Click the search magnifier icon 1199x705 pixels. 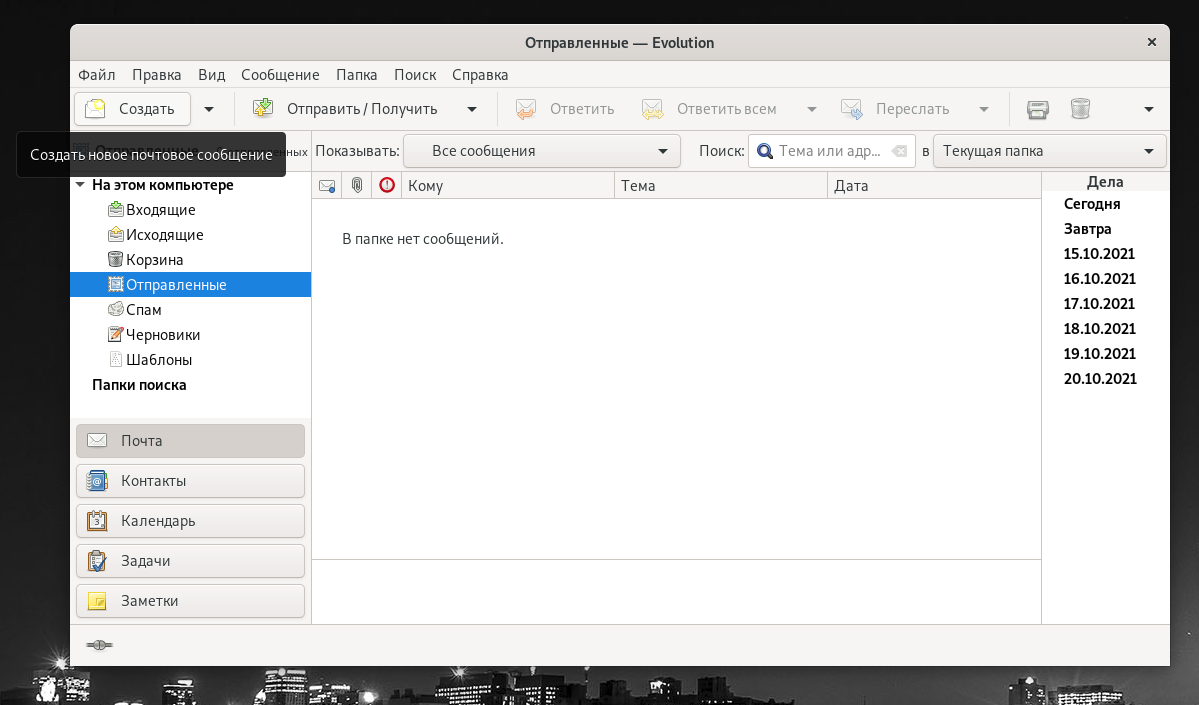point(765,151)
